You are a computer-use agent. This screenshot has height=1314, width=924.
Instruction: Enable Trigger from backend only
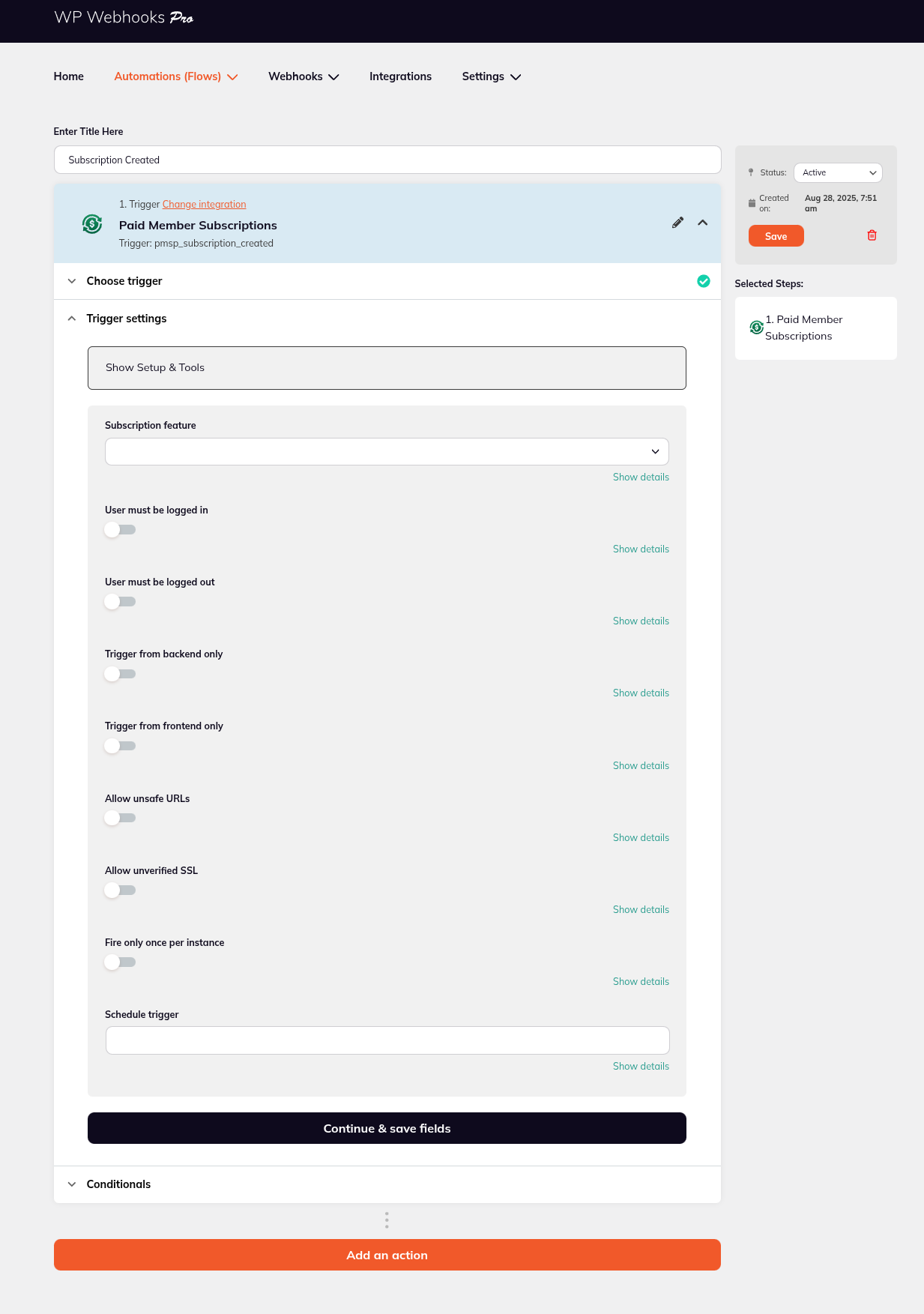pos(120,674)
